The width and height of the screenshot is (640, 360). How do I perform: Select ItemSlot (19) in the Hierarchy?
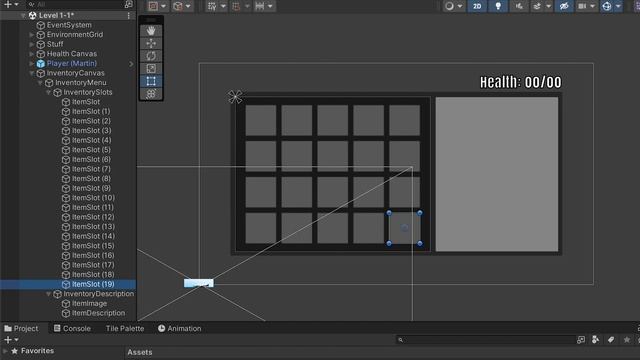pyautogui.click(x=93, y=284)
